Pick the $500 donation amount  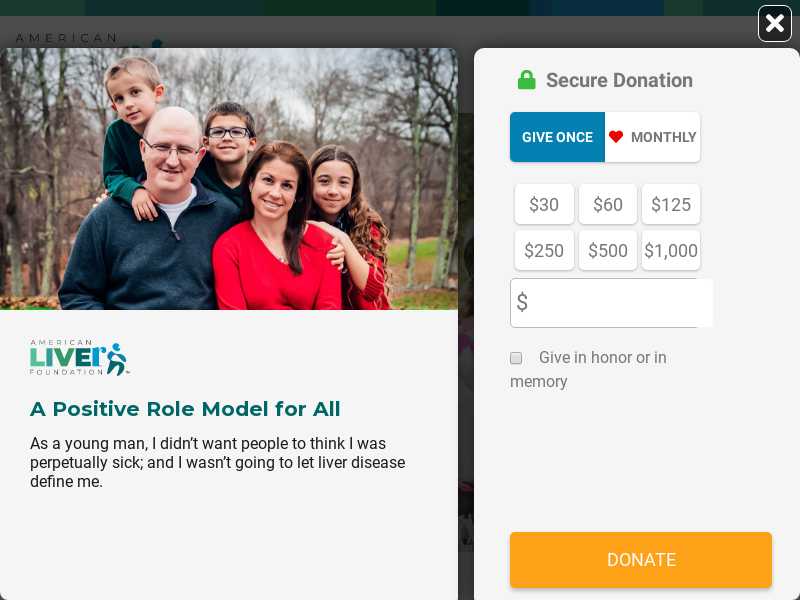pos(608,251)
